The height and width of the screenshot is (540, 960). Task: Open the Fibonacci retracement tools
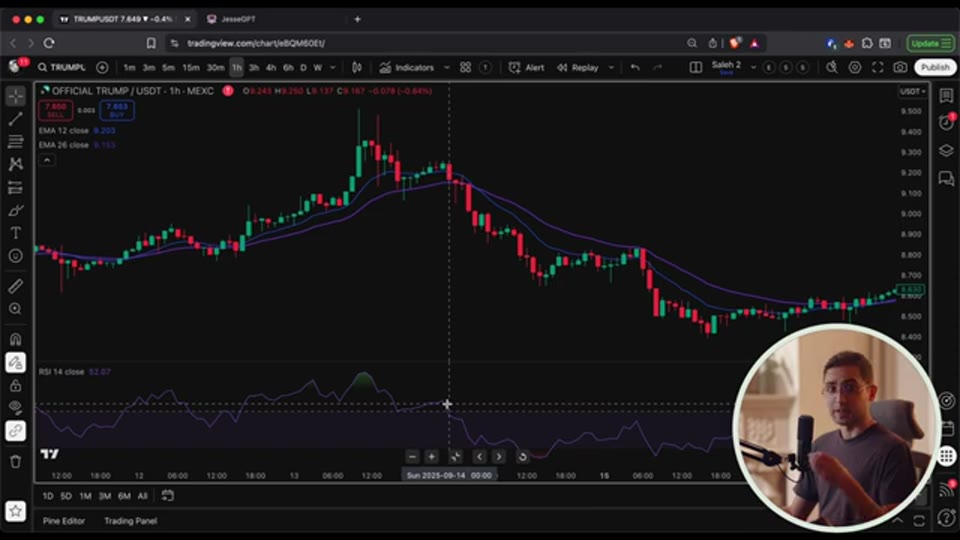(x=16, y=142)
